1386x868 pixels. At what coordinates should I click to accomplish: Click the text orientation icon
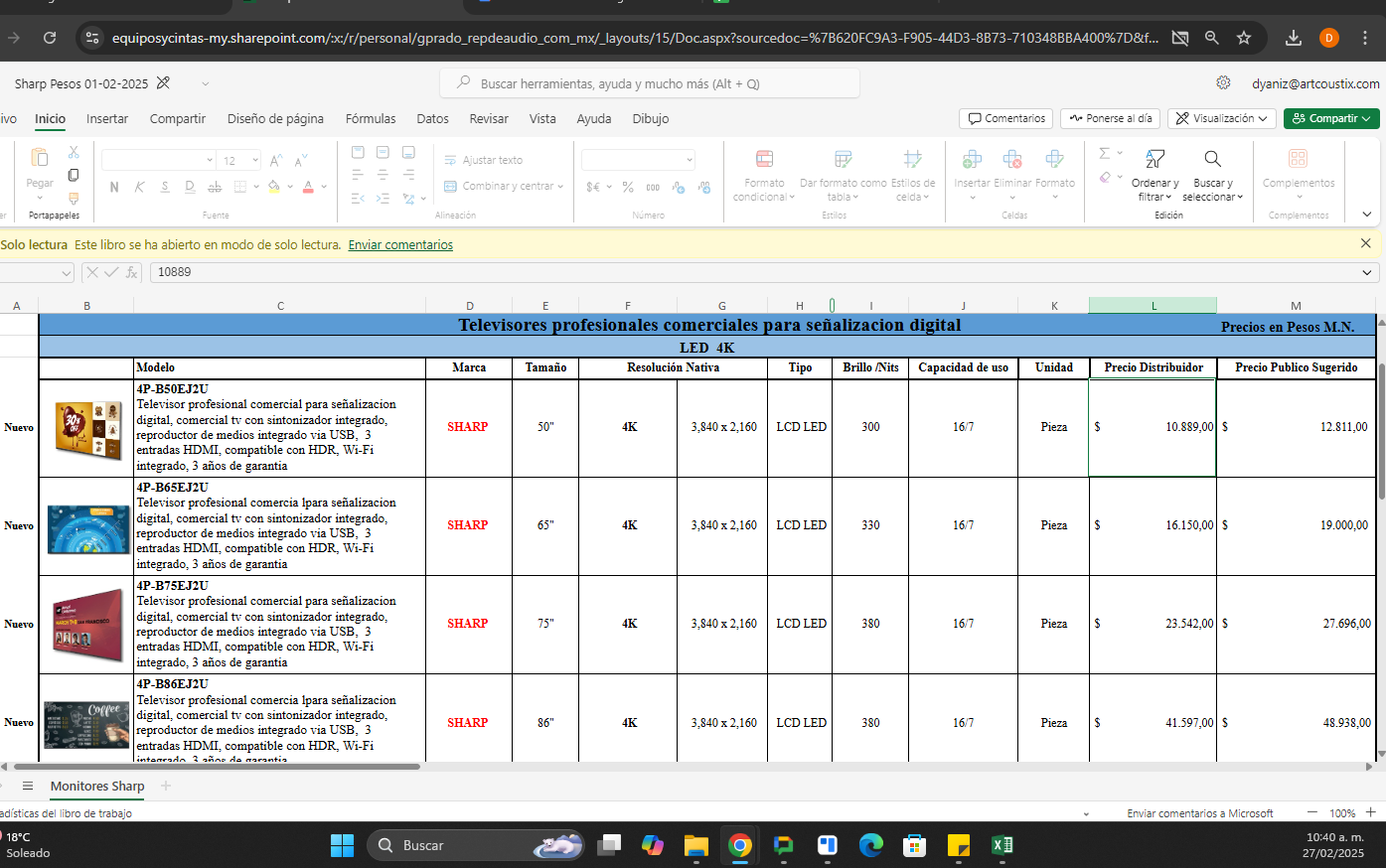pos(408,199)
